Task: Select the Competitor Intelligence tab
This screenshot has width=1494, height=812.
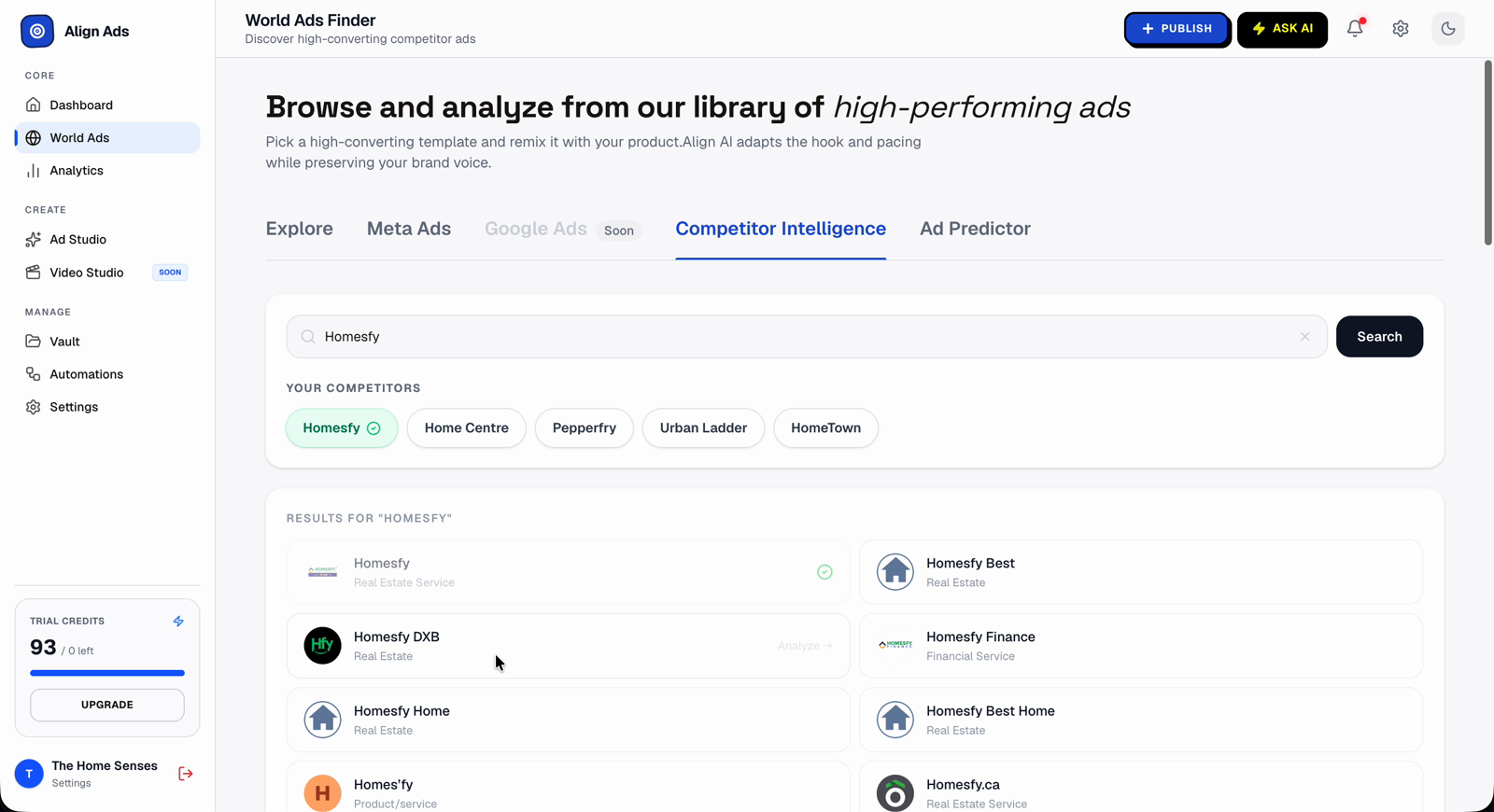Action: coord(781,230)
